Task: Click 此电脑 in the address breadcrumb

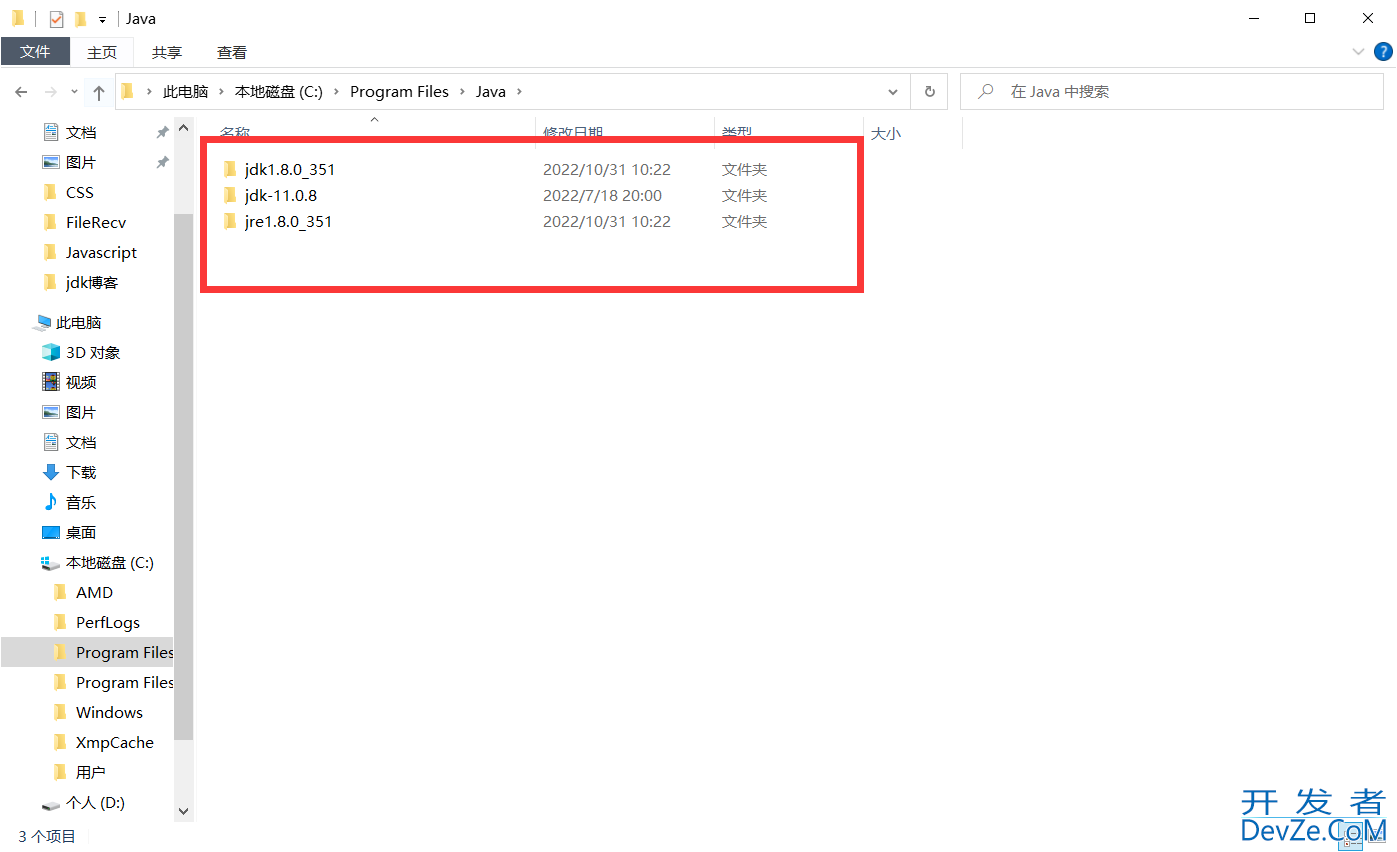Action: tap(185, 91)
